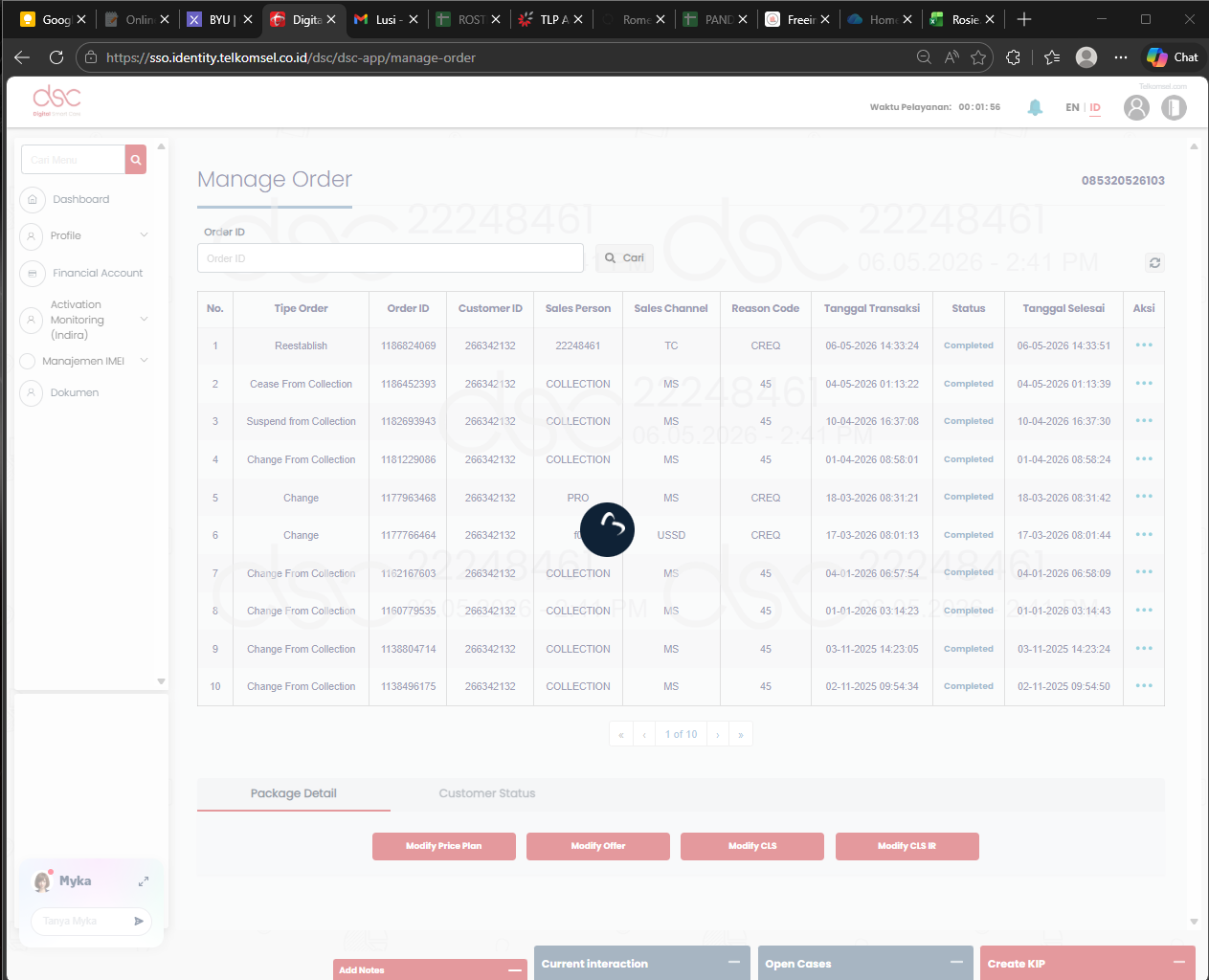Open browser extensions icon
1209x980 pixels.
coord(1014,57)
